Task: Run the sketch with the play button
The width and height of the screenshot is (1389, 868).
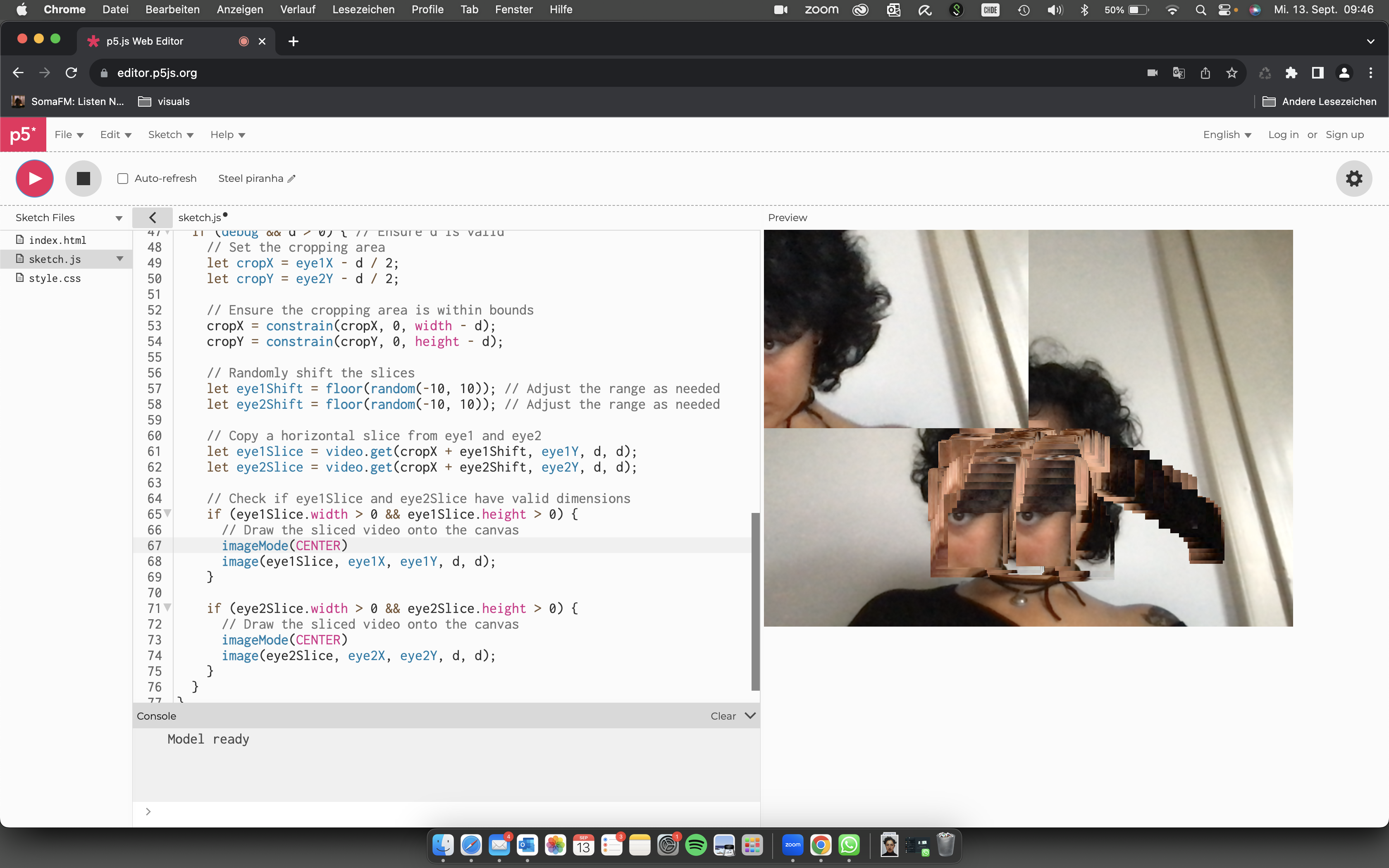Action: (x=34, y=178)
